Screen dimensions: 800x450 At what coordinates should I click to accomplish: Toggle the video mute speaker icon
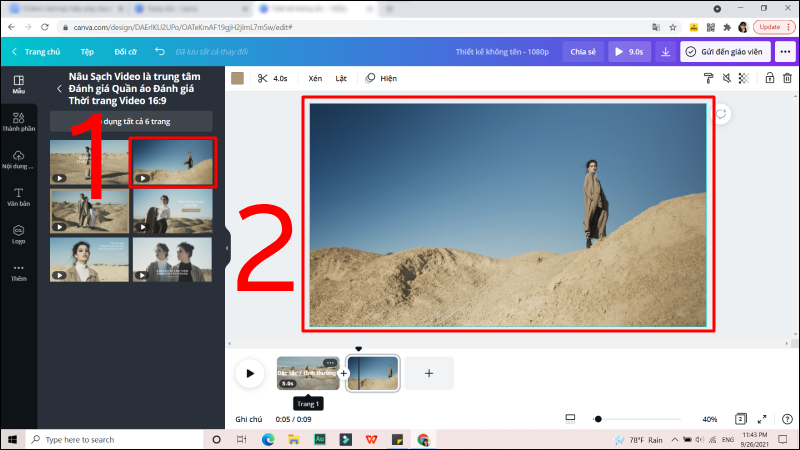tap(727, 78)
